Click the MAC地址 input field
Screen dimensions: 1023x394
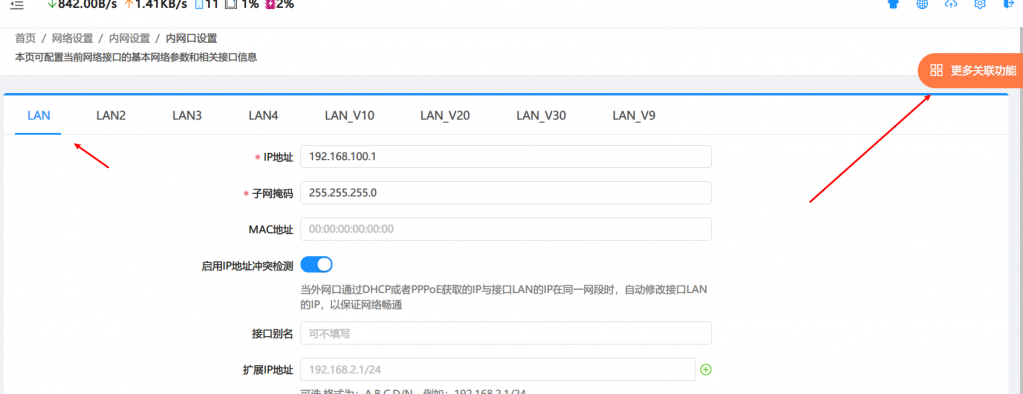[506, 229]
